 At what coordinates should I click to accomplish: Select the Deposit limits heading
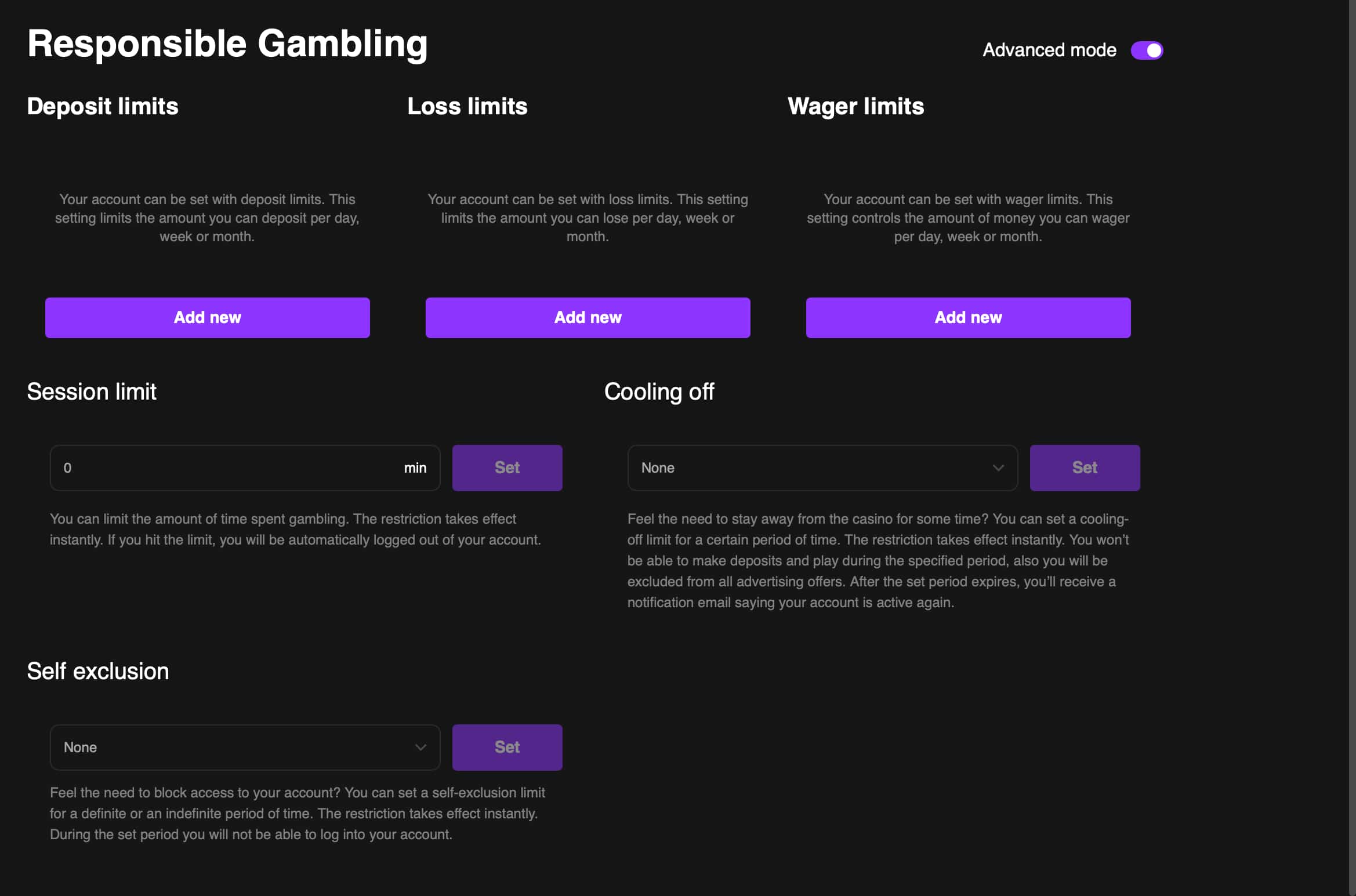point(103,107)
